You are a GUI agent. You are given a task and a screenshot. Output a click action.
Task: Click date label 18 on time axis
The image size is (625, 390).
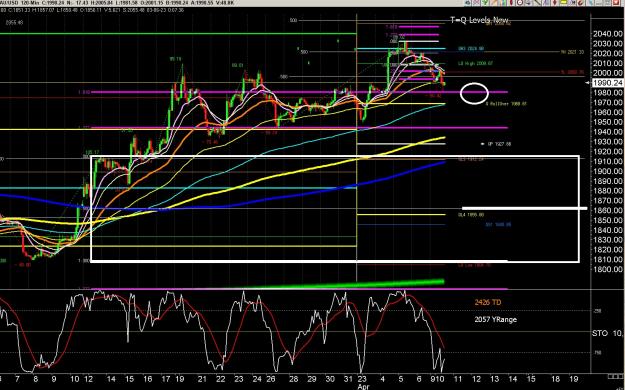click(555, 379)
